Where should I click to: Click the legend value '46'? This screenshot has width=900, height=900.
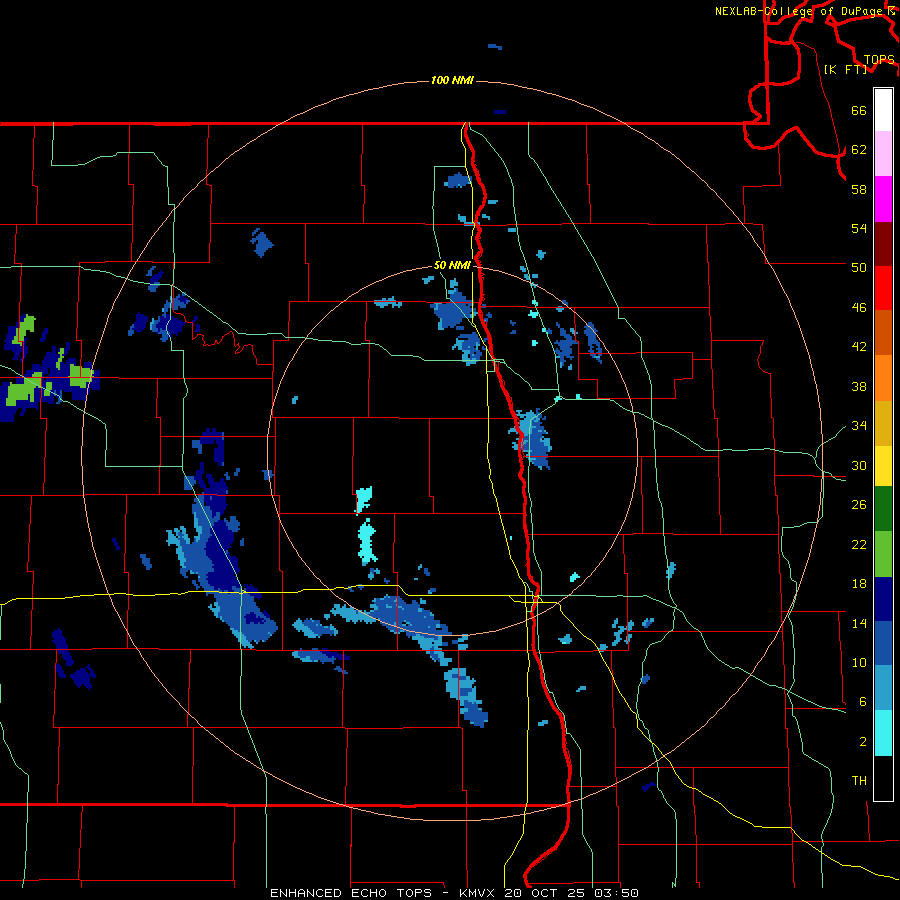click(x=859, y=307)
